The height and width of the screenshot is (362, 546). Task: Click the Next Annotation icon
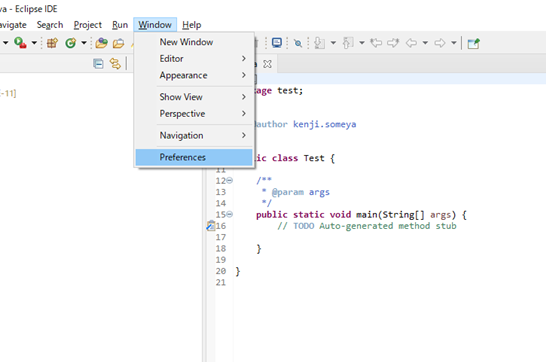[319, 43]
